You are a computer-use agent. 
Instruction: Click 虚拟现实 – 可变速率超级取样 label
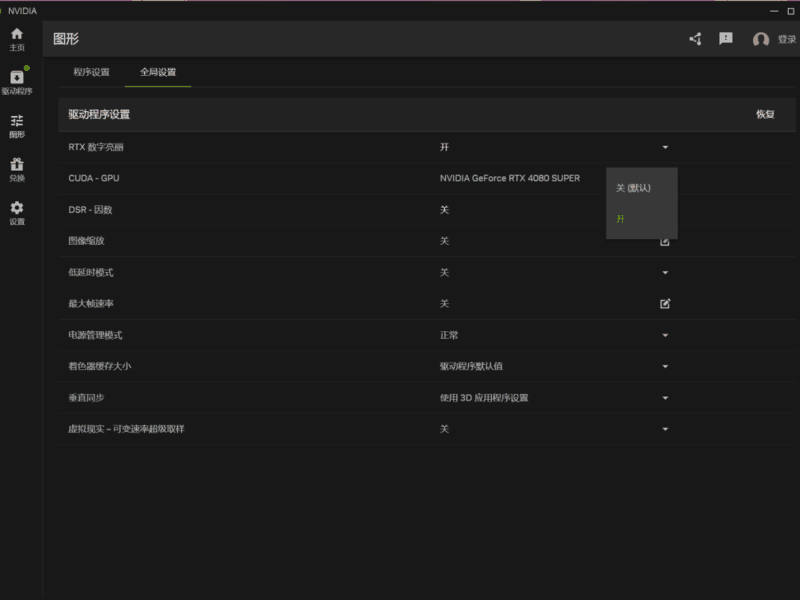127,429
